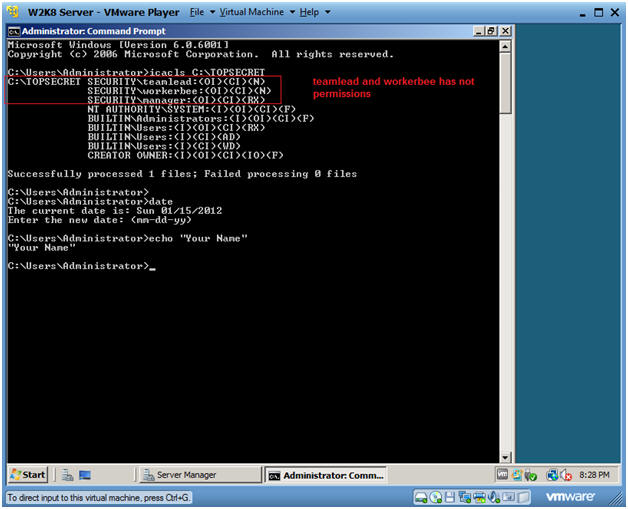Click Command Prompt scrollbar up arrow
This screenshot has height=509, width=628.
505,46
